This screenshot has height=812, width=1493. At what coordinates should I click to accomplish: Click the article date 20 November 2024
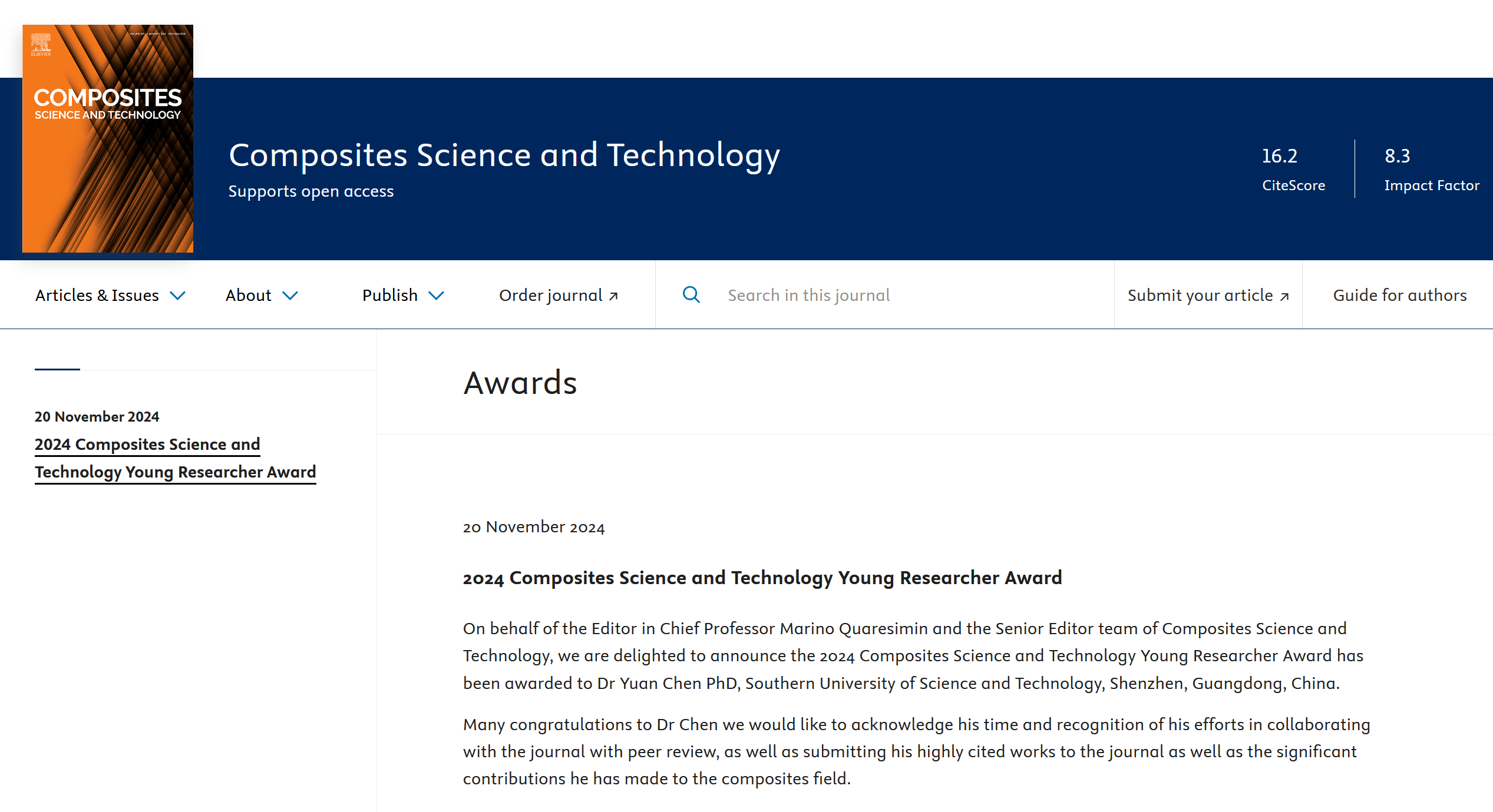pos(534,527)
